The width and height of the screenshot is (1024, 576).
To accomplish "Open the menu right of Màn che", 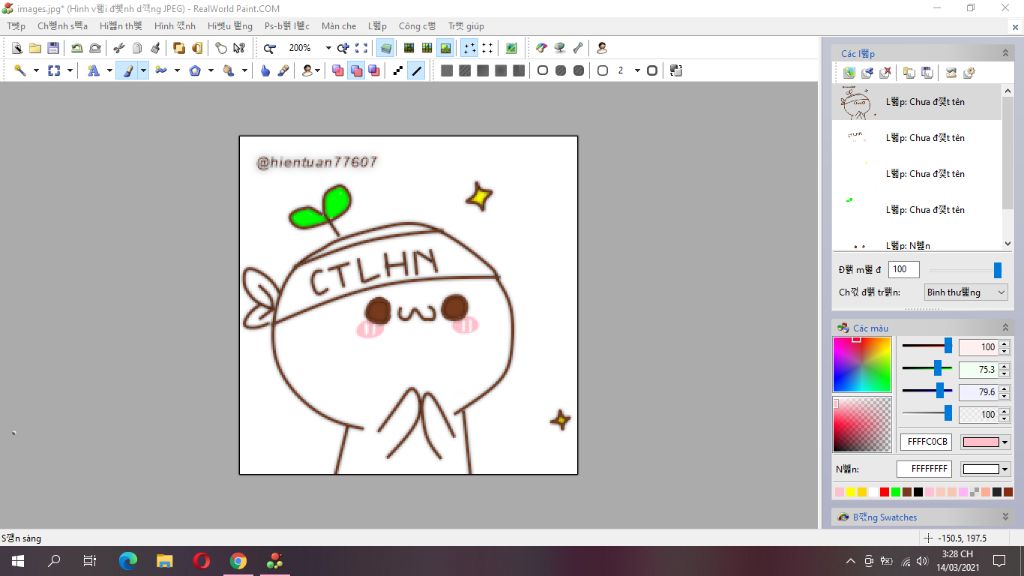I will tap(377, 26).
